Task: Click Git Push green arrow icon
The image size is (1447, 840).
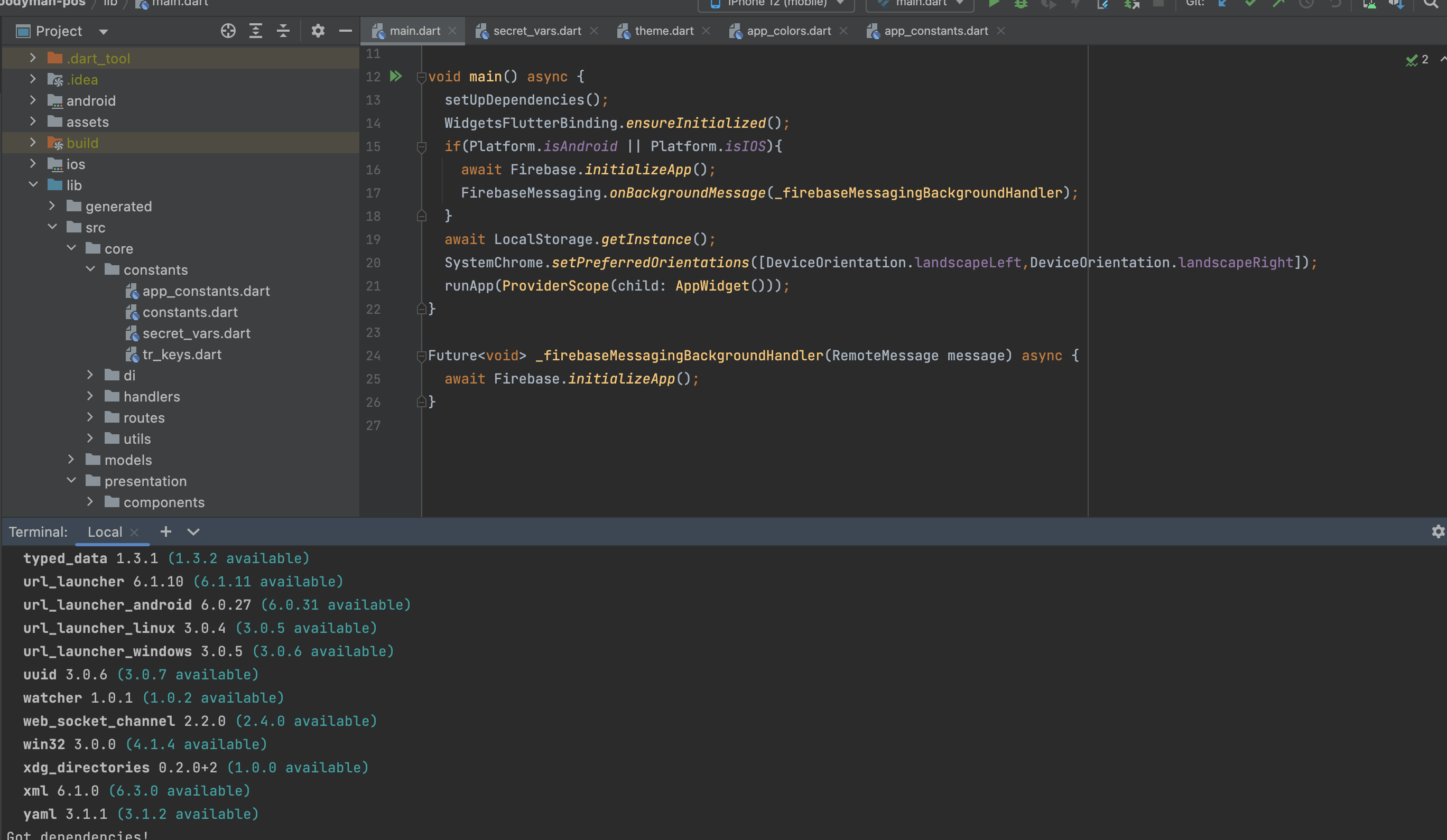Action: coord(1278,4)
